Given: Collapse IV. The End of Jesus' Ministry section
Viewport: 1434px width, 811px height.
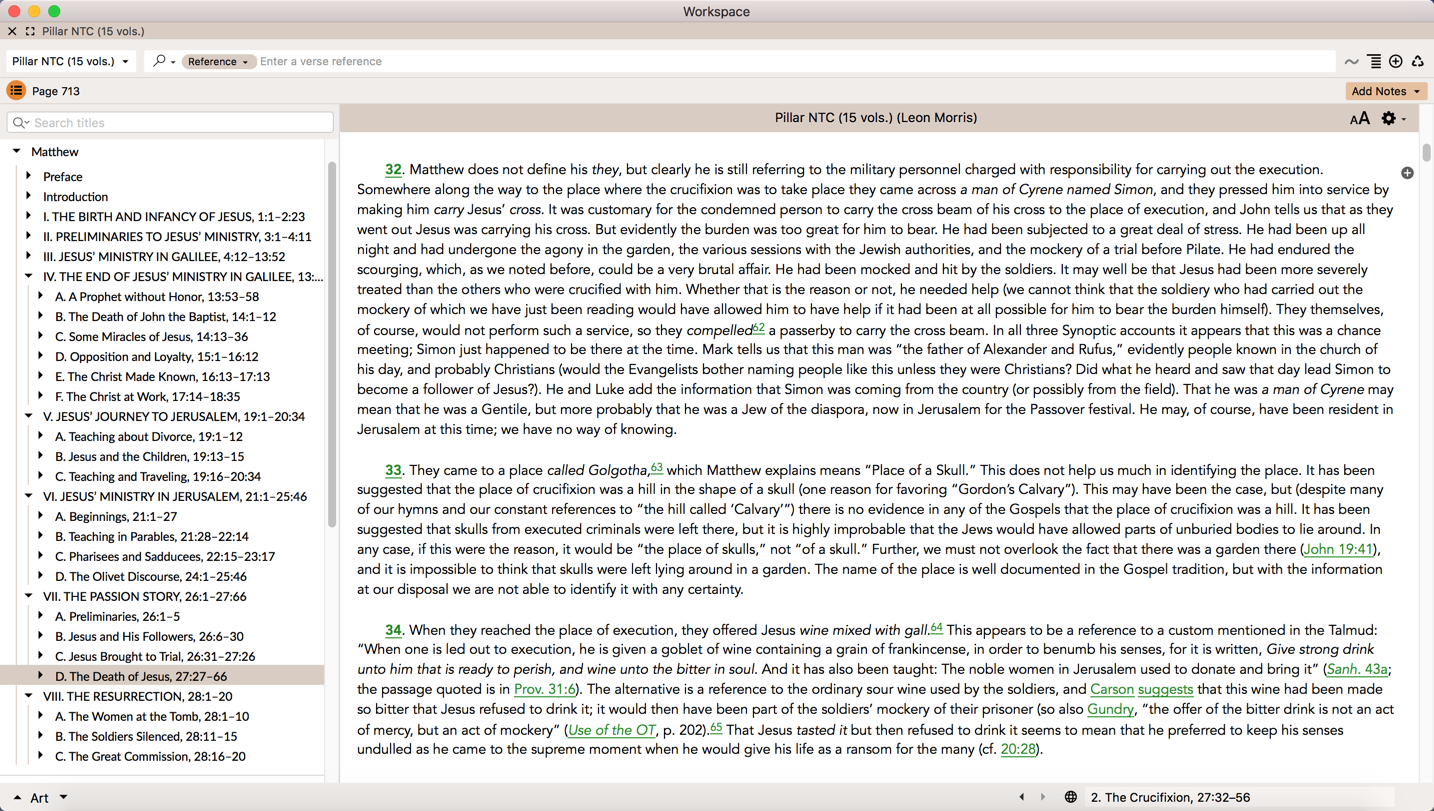Looking at the screenshot, I should coord(29,276).
